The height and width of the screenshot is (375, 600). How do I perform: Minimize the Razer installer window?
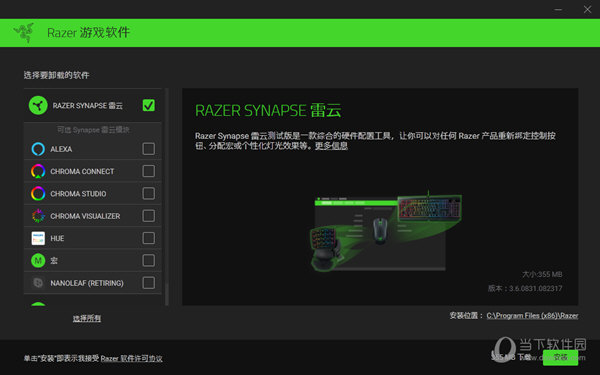click(x=558, y=9)
